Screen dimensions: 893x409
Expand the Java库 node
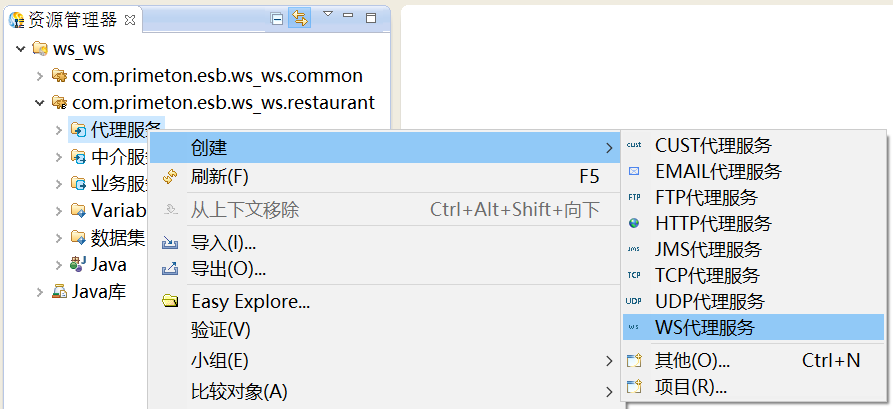point(39,292)
